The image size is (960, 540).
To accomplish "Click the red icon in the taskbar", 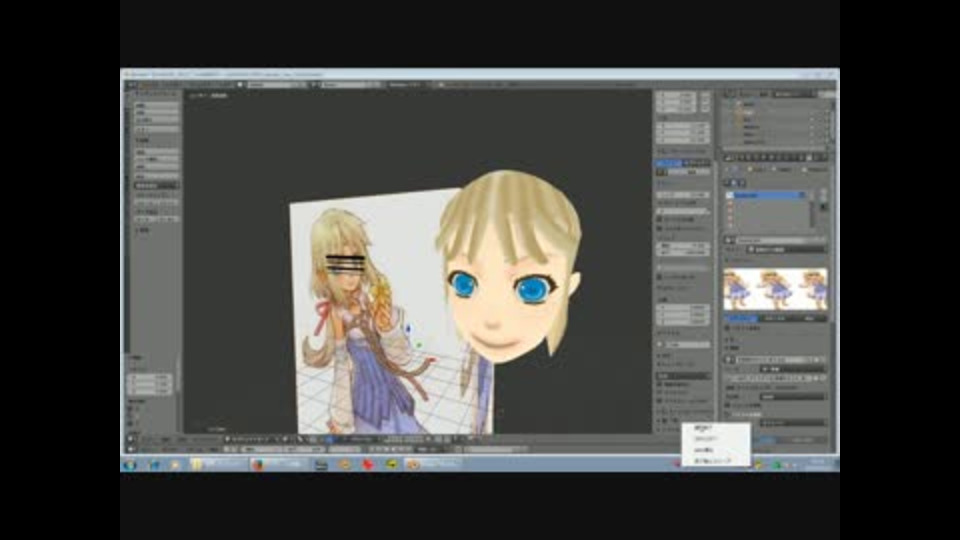I will (367, 465).
